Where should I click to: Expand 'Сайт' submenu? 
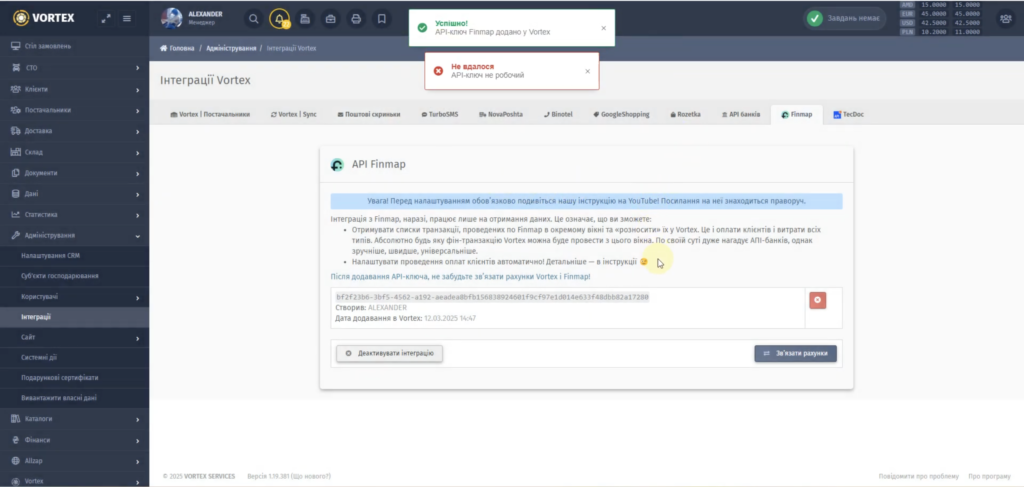74,337
